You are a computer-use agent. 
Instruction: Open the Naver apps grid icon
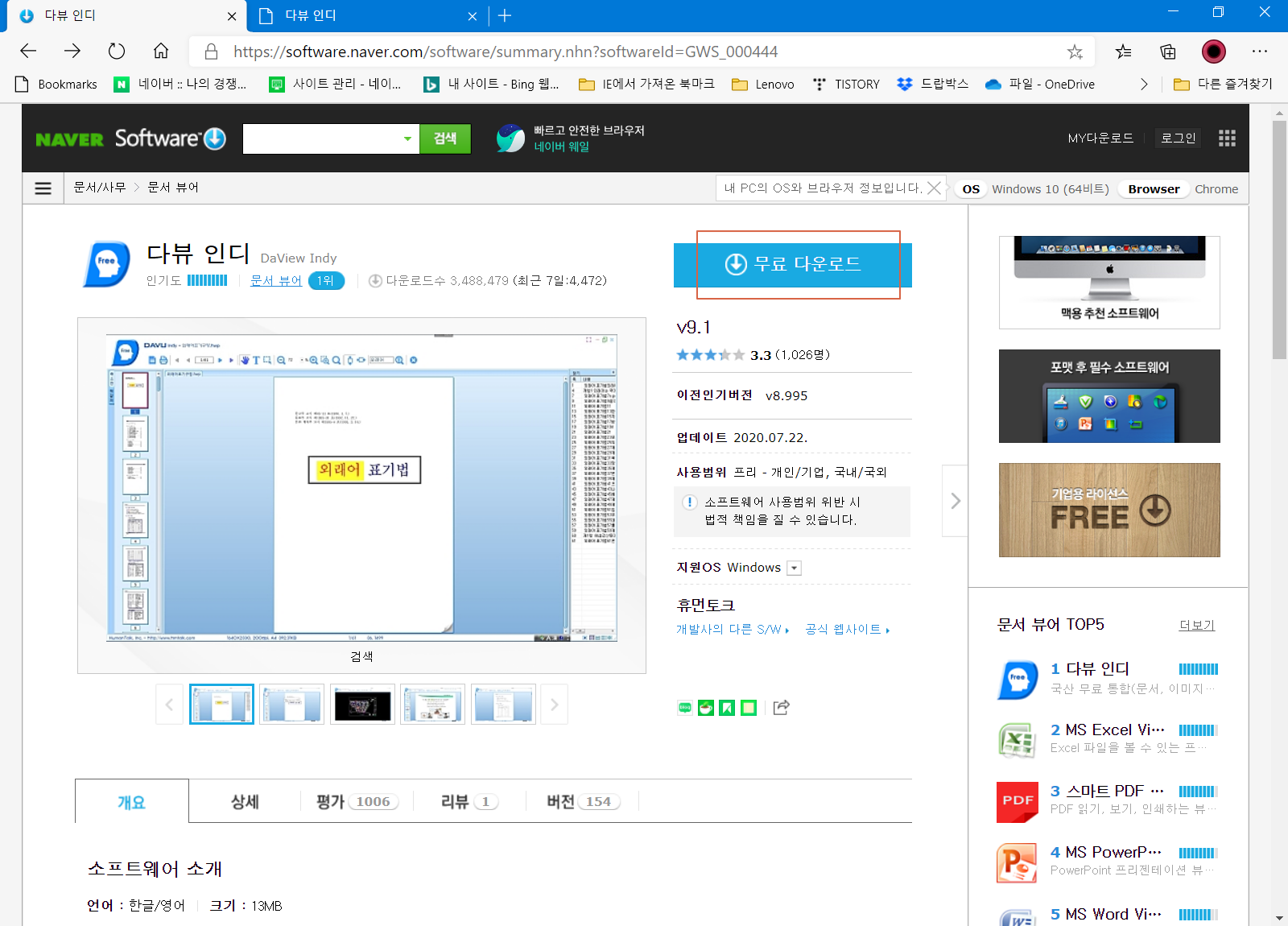1227,138
